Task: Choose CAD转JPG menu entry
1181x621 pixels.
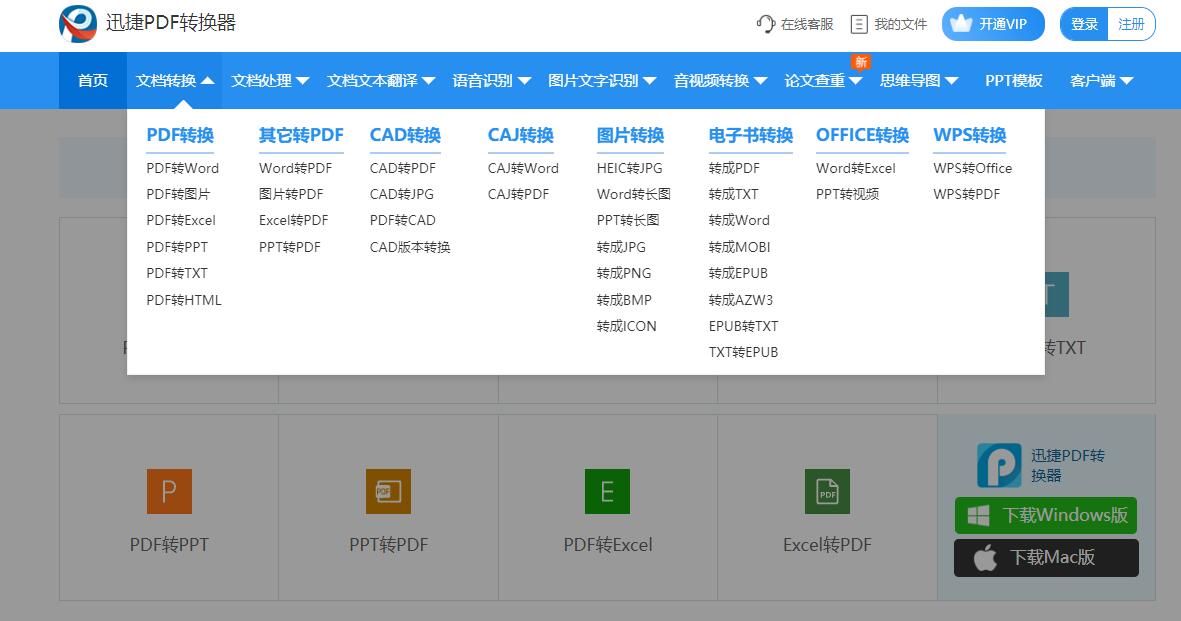Action: pos(401,194)
